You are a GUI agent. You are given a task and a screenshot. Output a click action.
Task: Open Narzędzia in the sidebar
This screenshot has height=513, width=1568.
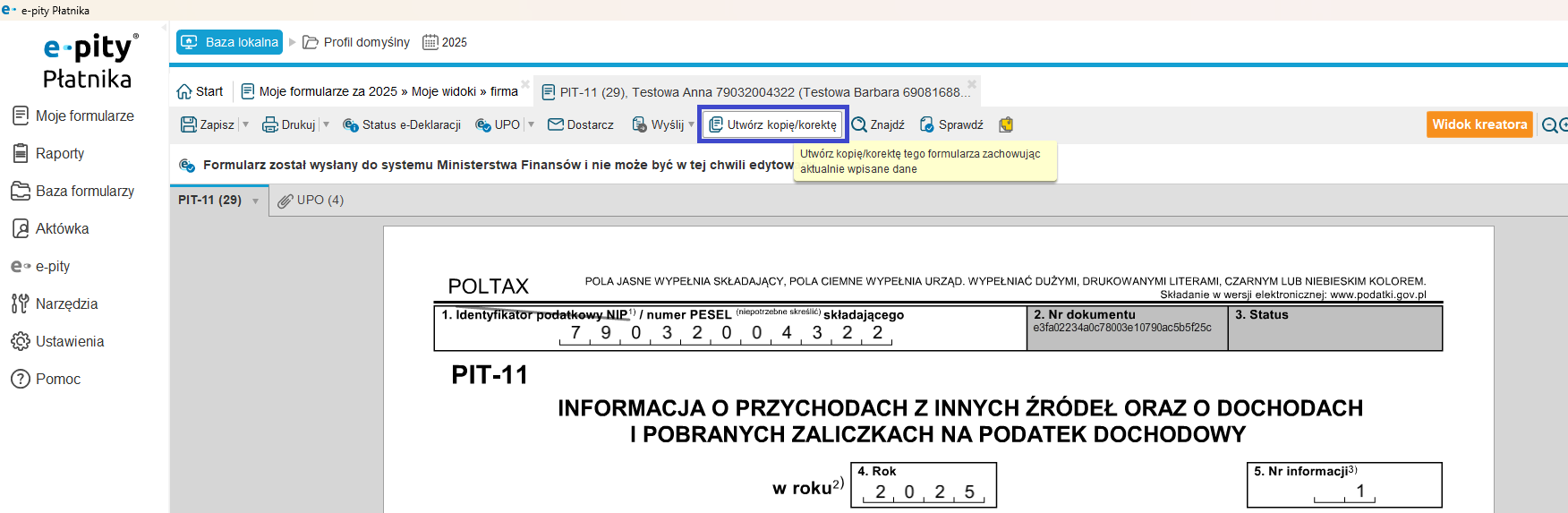pos(66,304)
